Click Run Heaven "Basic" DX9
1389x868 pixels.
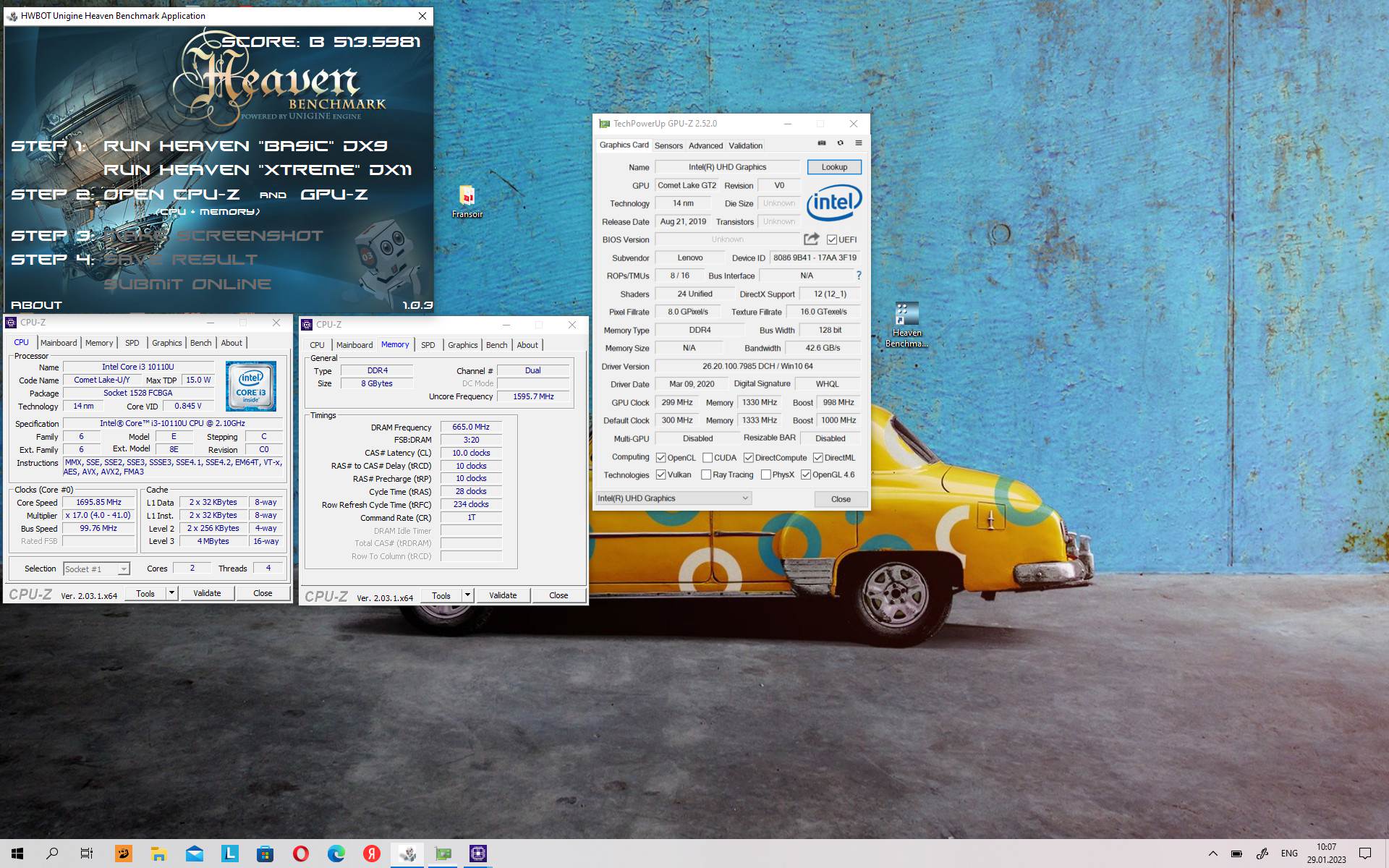pos(246,146)
